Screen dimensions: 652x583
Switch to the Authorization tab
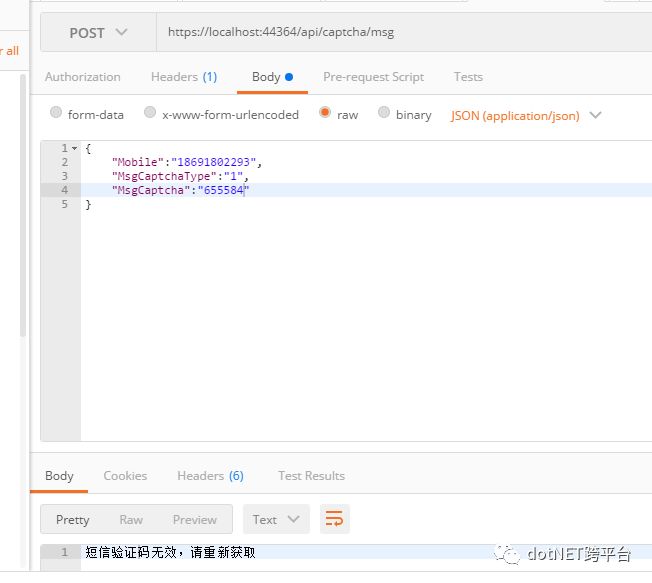click(x=83, y=77)
